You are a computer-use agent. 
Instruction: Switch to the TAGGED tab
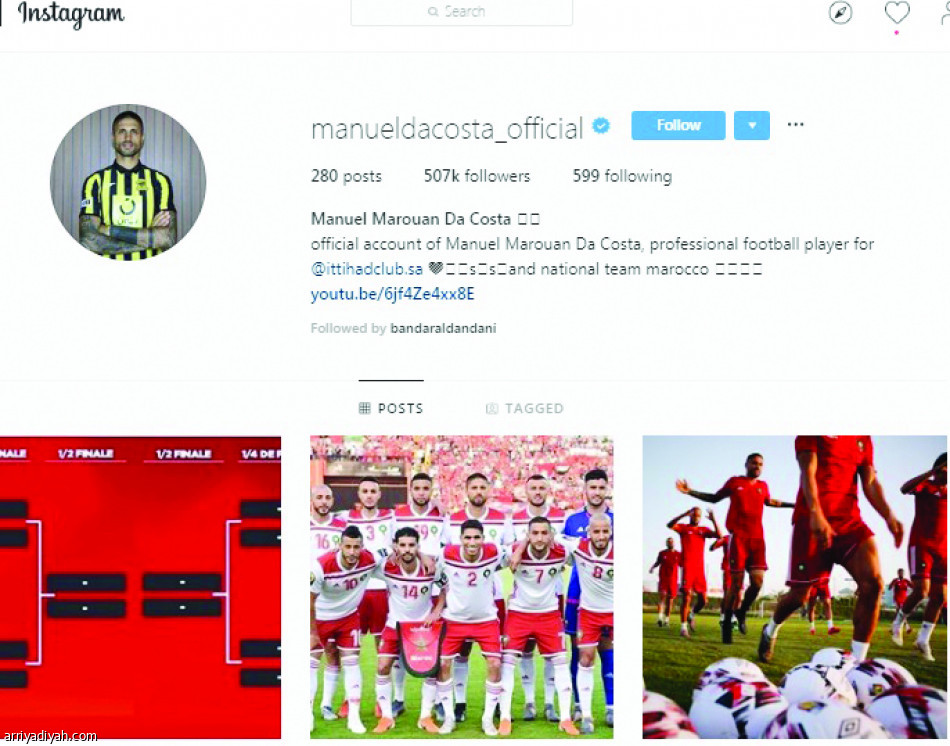pyautogui.click(x=525, y=408)
